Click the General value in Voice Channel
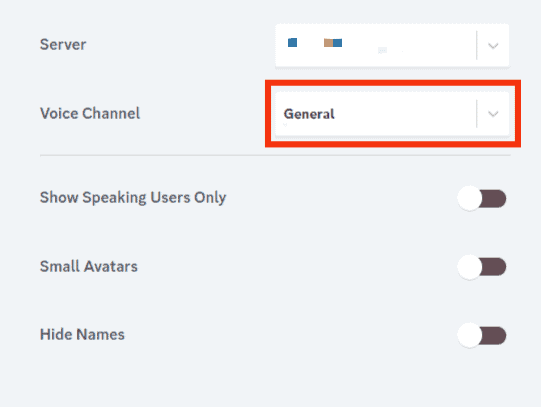Screen dimensions: 541x407 coord(309,114)
